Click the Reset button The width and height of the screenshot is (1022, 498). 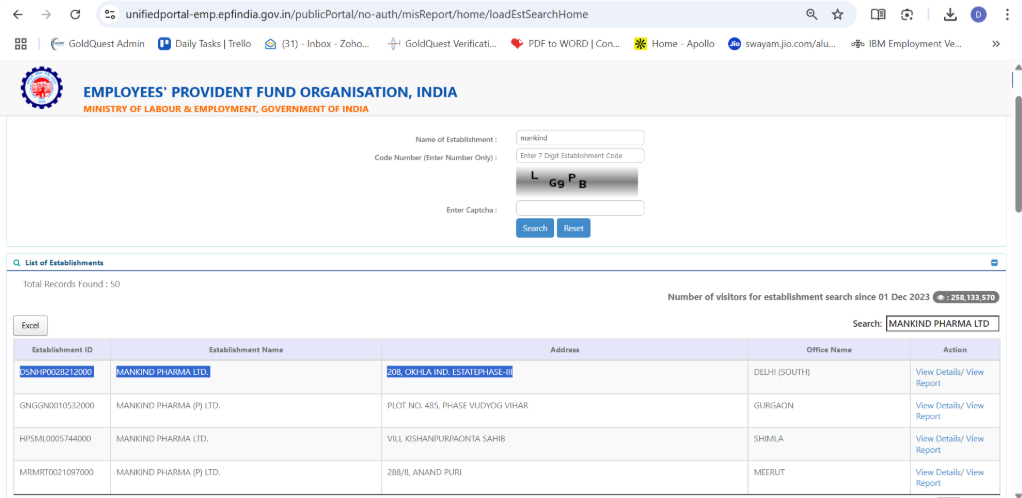[573, 228]
